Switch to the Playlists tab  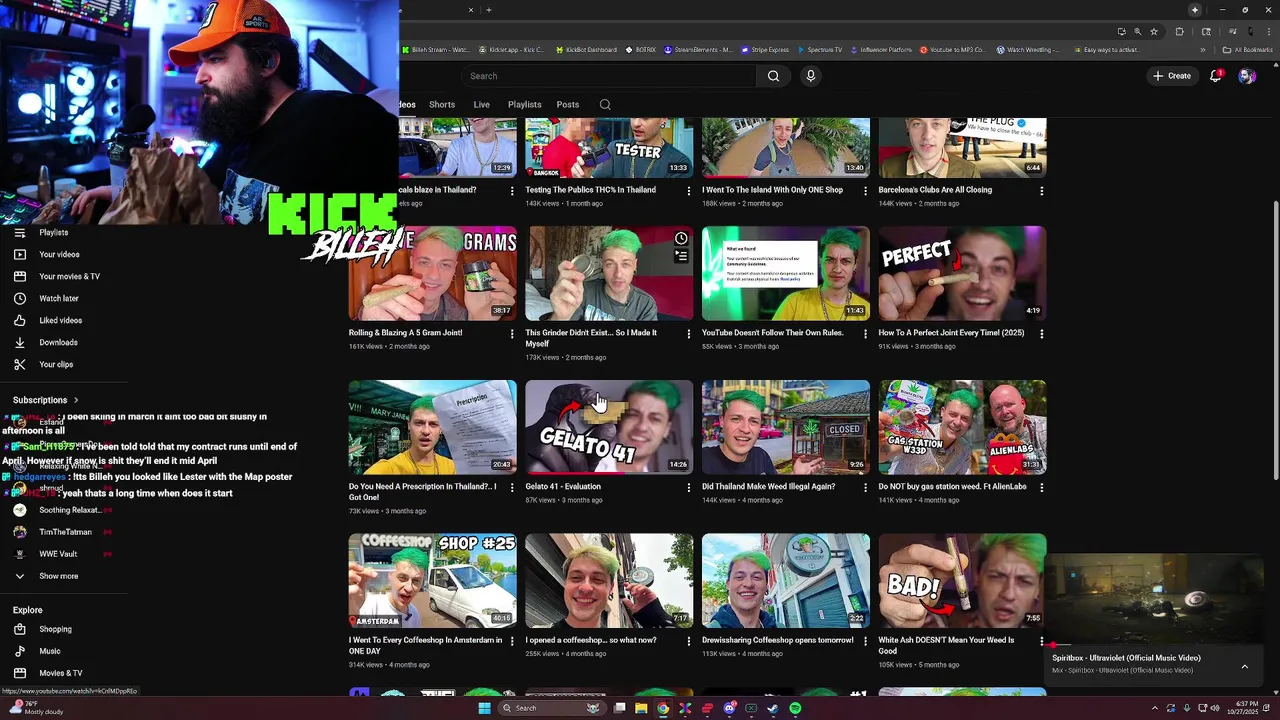pyautogui.click(x=524, y=104)
